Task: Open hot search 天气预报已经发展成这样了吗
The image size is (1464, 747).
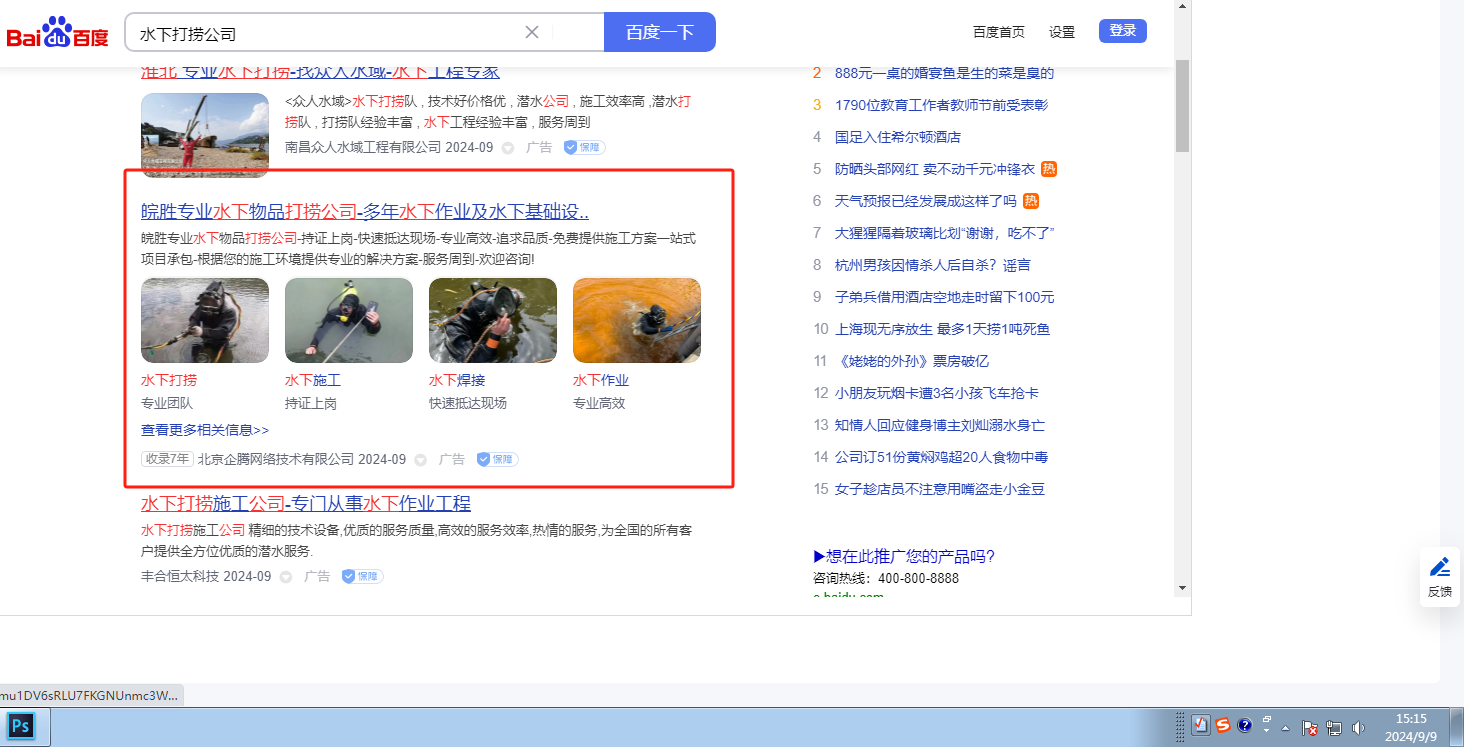Action: (x=926, y=201)
